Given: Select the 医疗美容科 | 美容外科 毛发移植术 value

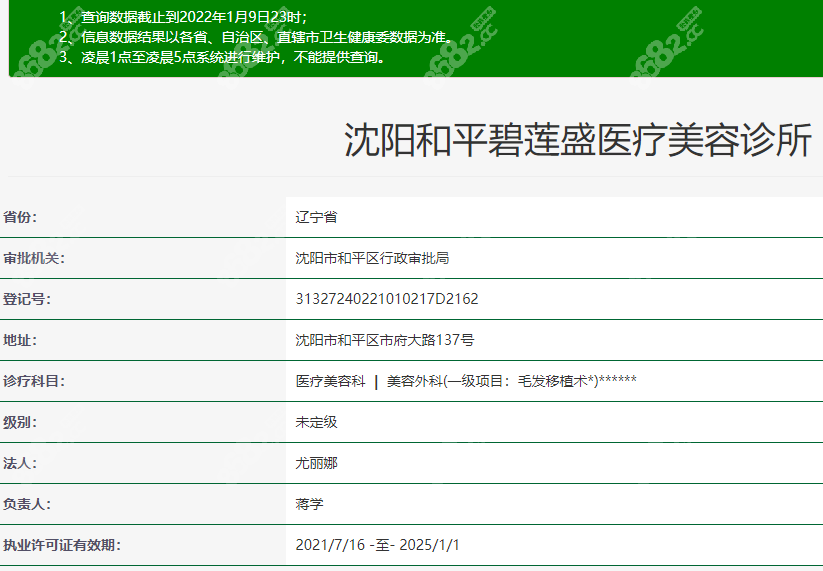Looking at the screenshot, I should point(466,380).
